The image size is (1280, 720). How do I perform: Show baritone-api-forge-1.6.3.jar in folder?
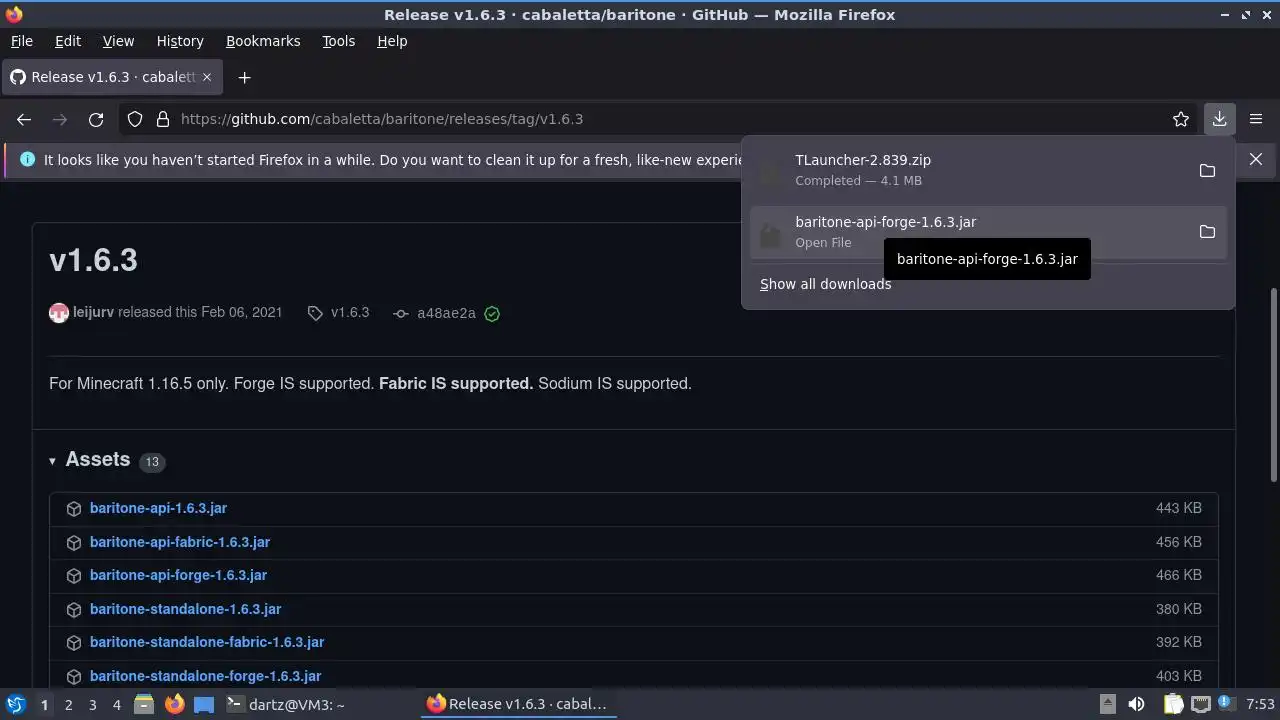[1207, 232]
